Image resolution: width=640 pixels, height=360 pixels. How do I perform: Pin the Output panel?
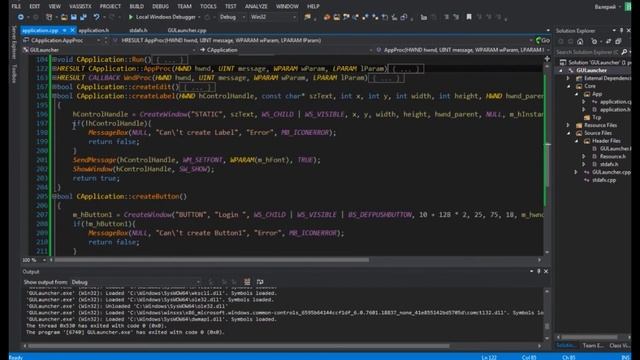pyautogui.click(x=539, y=271)
